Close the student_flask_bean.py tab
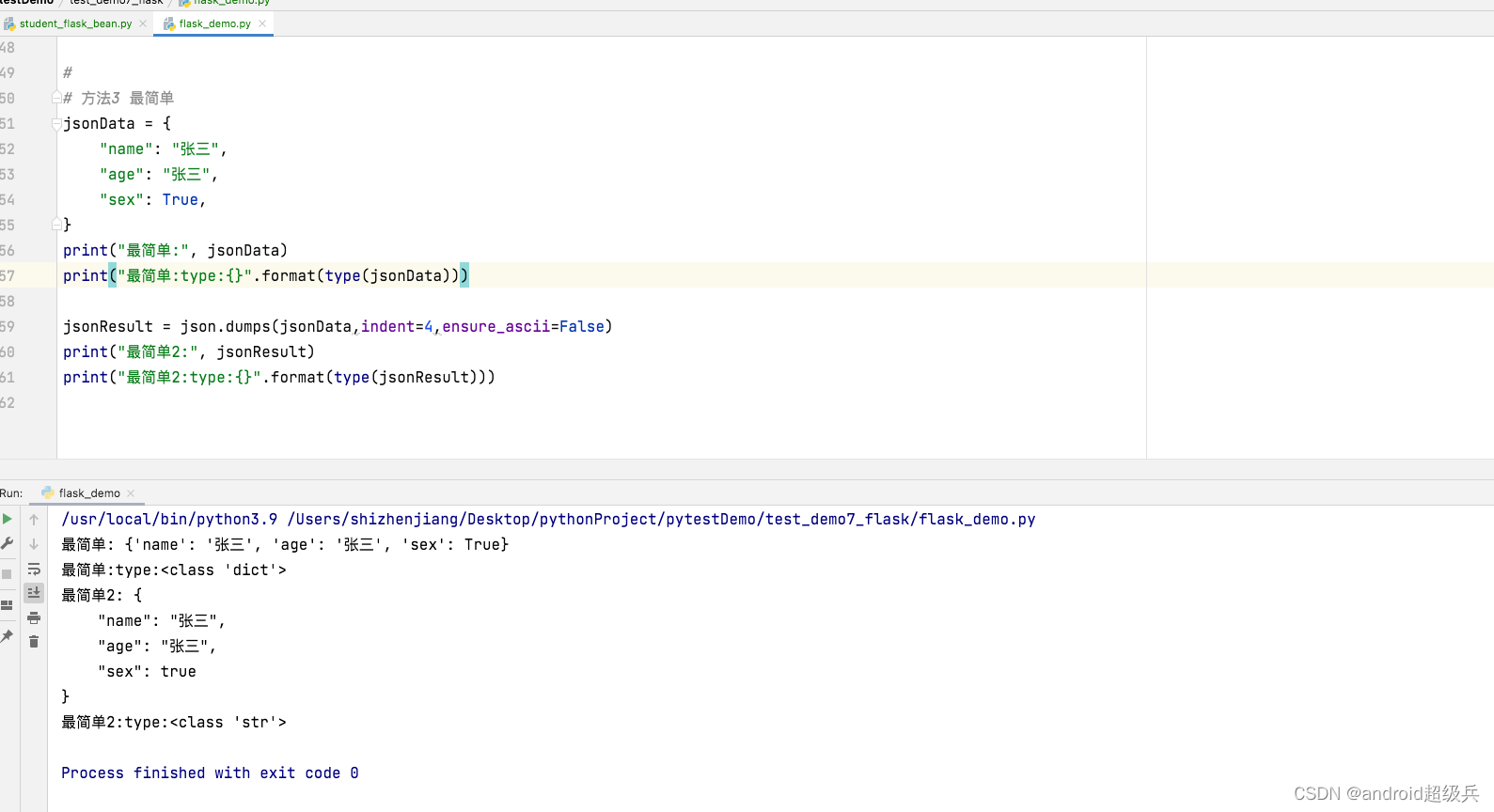The height and width of the screenshot is (812, 1494). coord(143,23)
